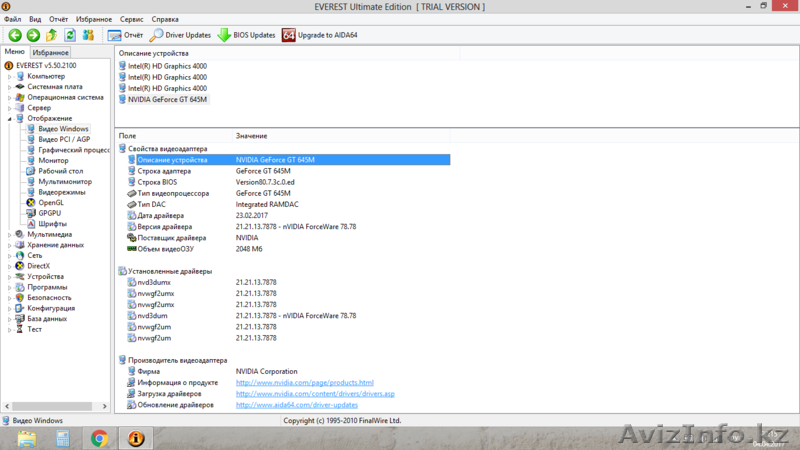Click the Up one level icon
Screen dimensions: 800x450
pos(52,35)
